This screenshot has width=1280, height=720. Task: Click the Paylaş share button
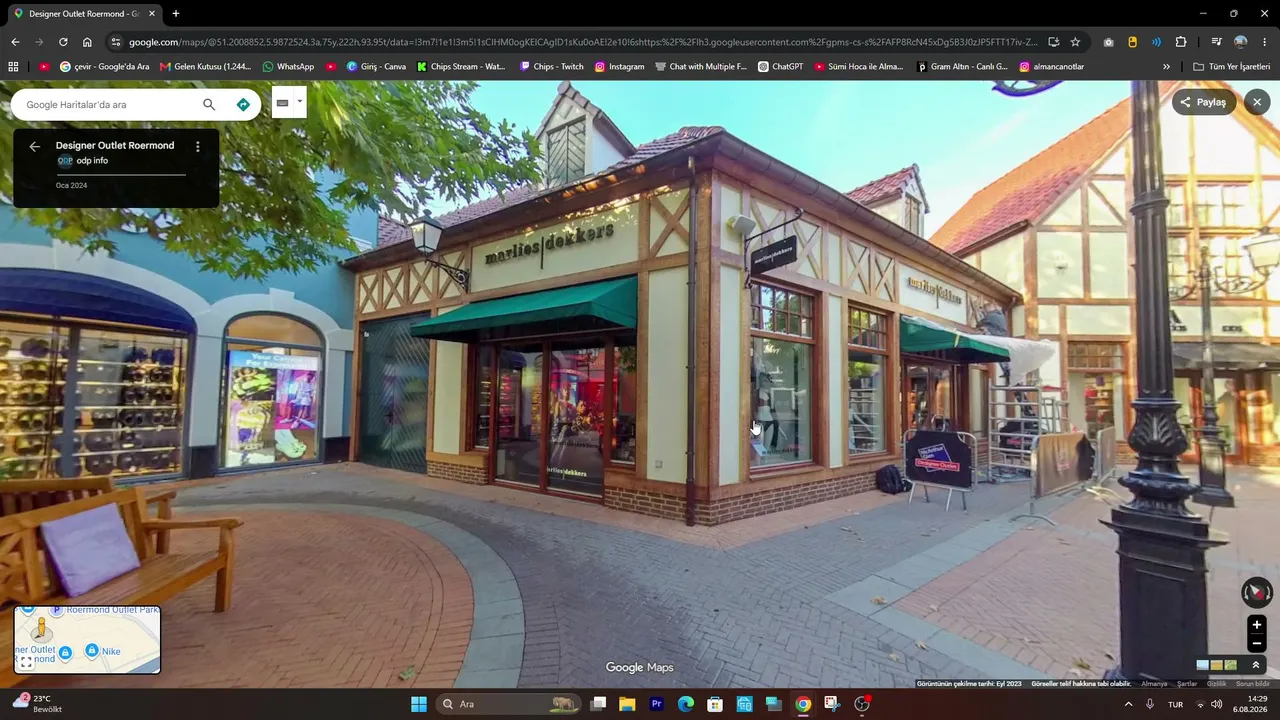point(1204,102)
